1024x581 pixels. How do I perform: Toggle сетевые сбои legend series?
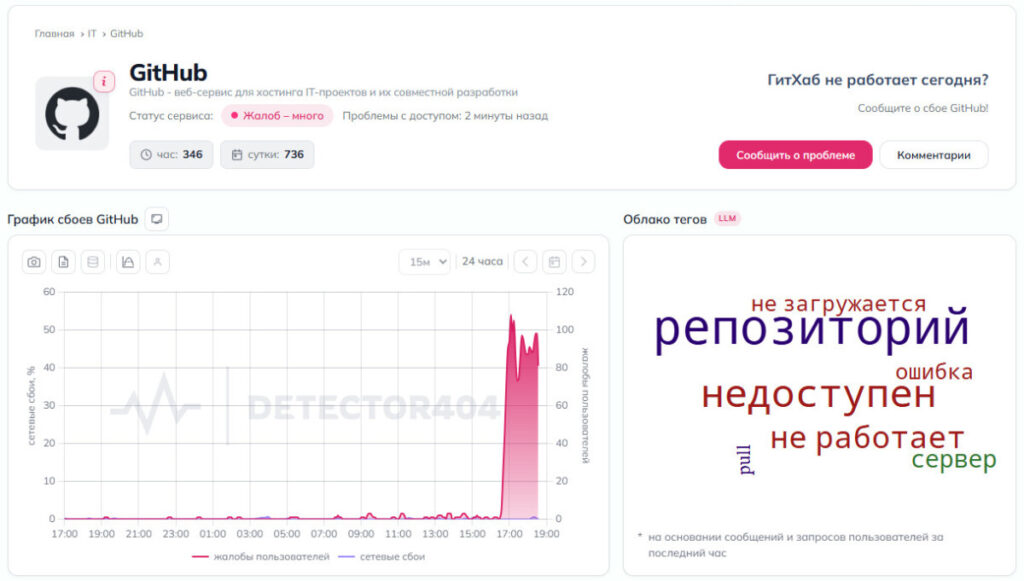(381, 557)
